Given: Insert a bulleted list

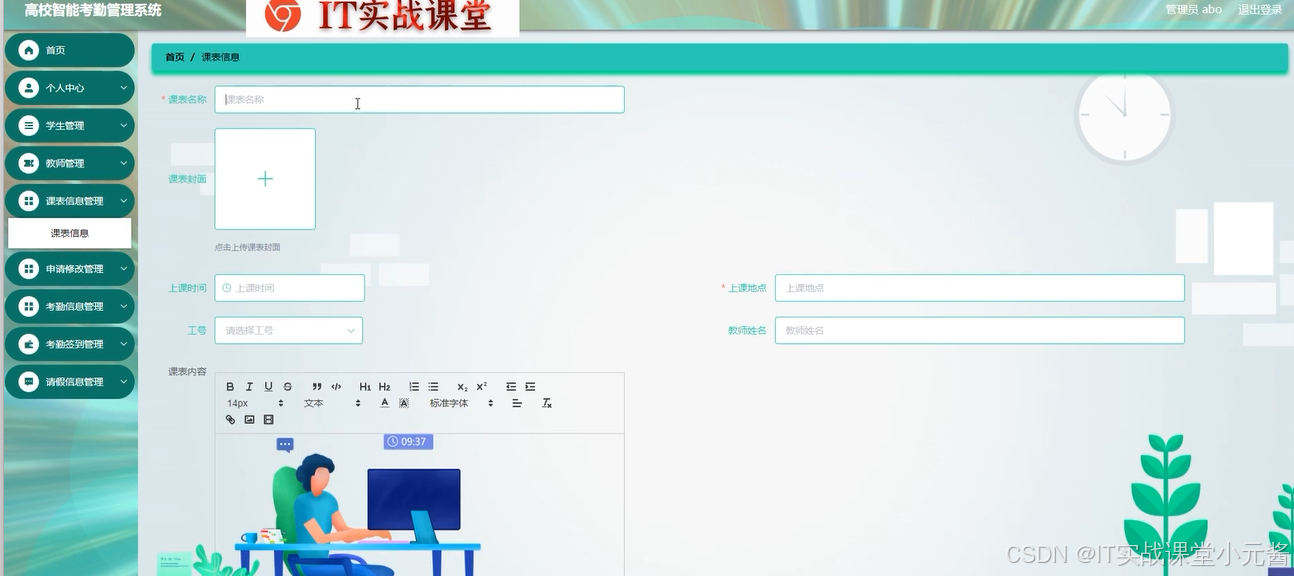Looking at the screenshot, I should coord(433,387).
